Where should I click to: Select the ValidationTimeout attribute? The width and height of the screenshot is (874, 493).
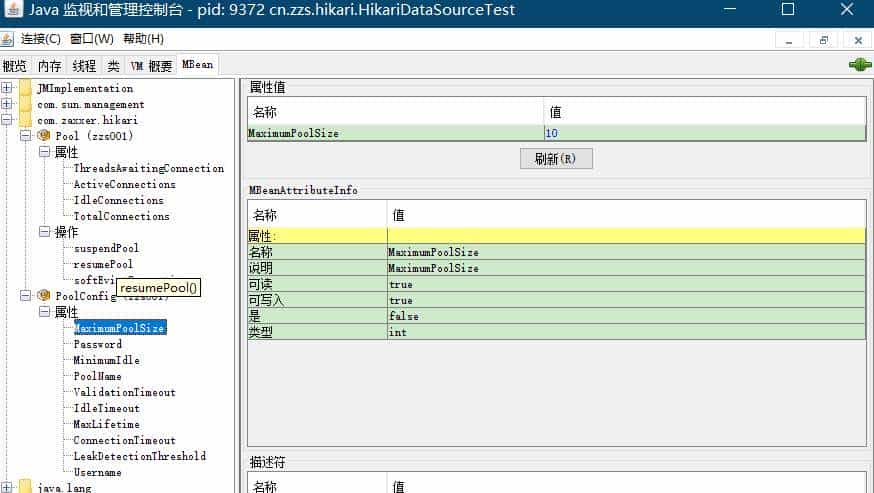click(124, 392)
